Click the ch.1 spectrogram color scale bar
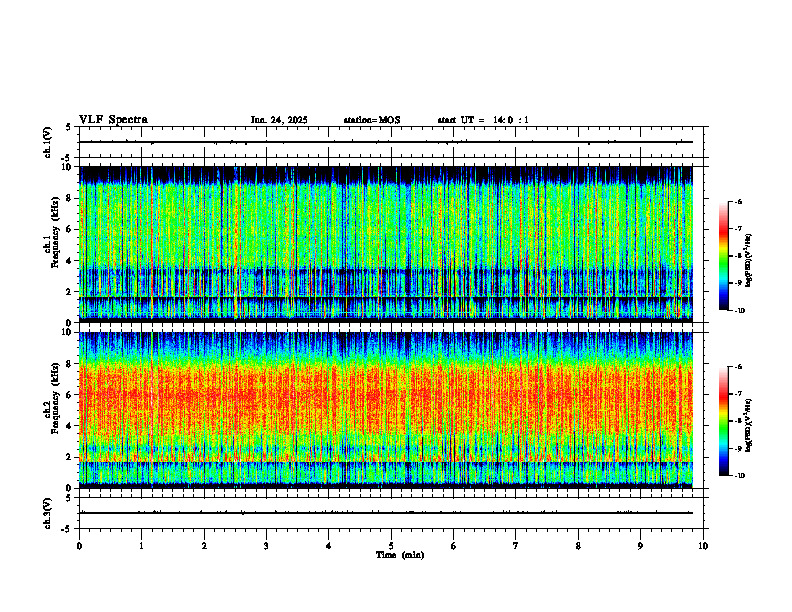 (x=723, y=256)
